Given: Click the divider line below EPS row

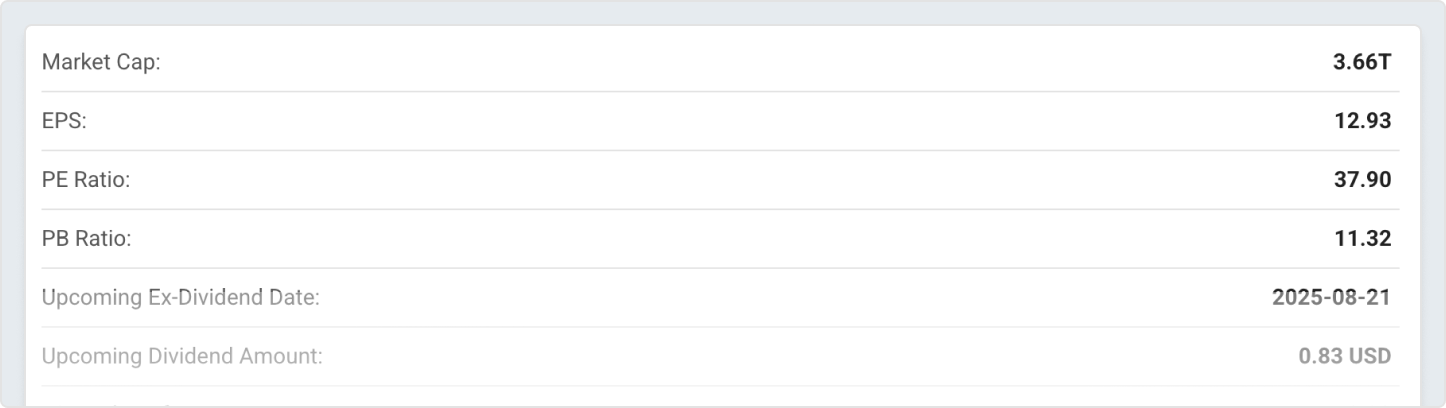Looking at the screenshot, I should pos(720,151).
